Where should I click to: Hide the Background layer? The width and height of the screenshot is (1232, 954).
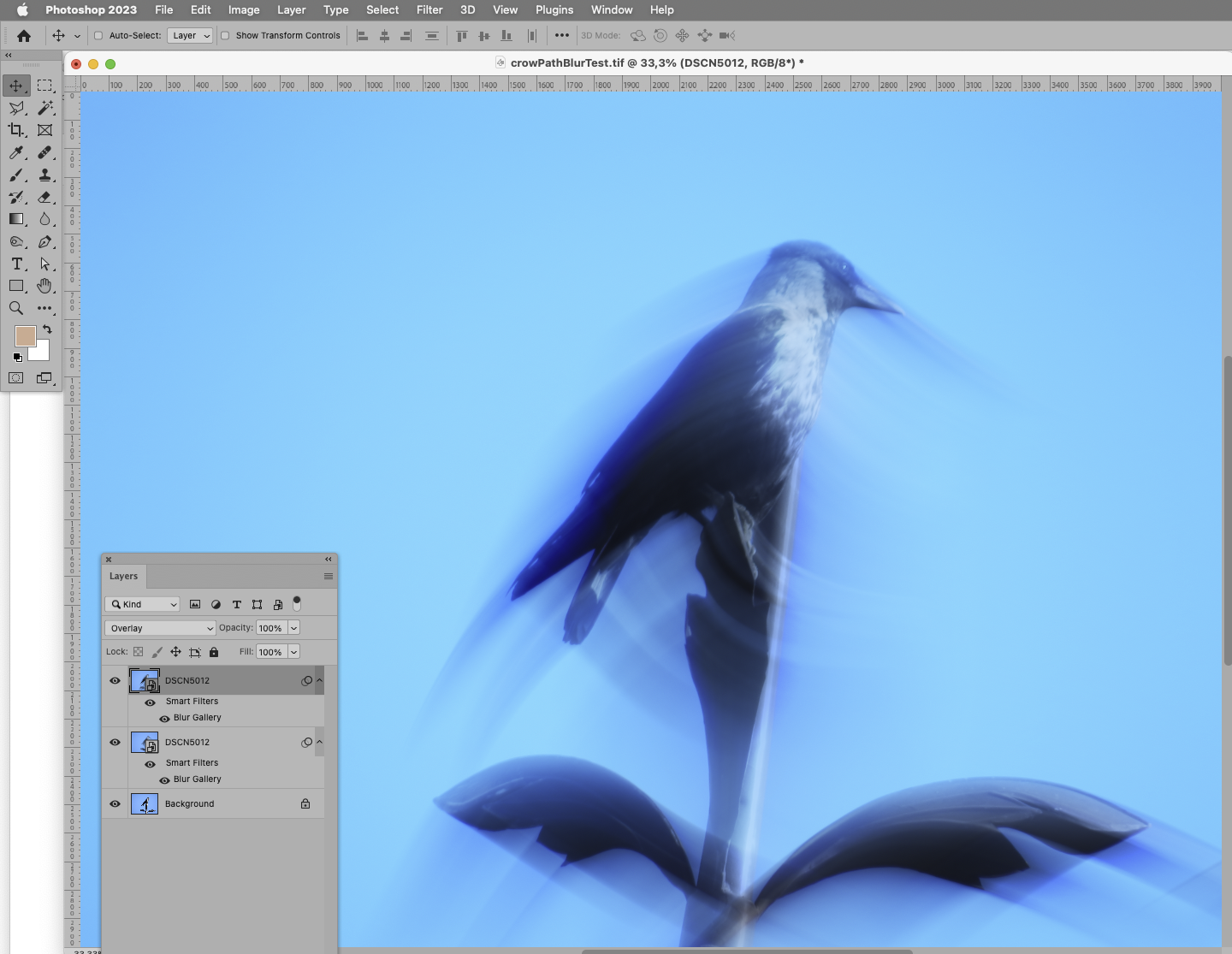click(114, 803)
